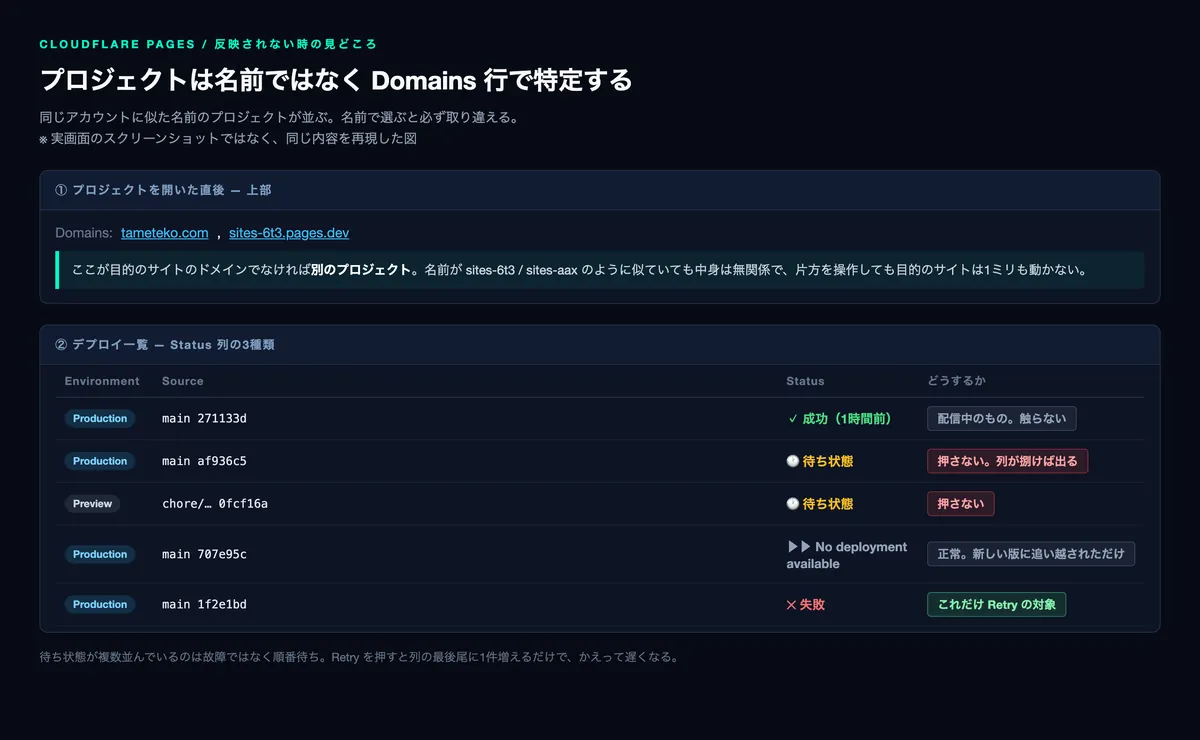Select source text main 707e95c
This screenshot has height=740, width=1200.
point(204,554)
